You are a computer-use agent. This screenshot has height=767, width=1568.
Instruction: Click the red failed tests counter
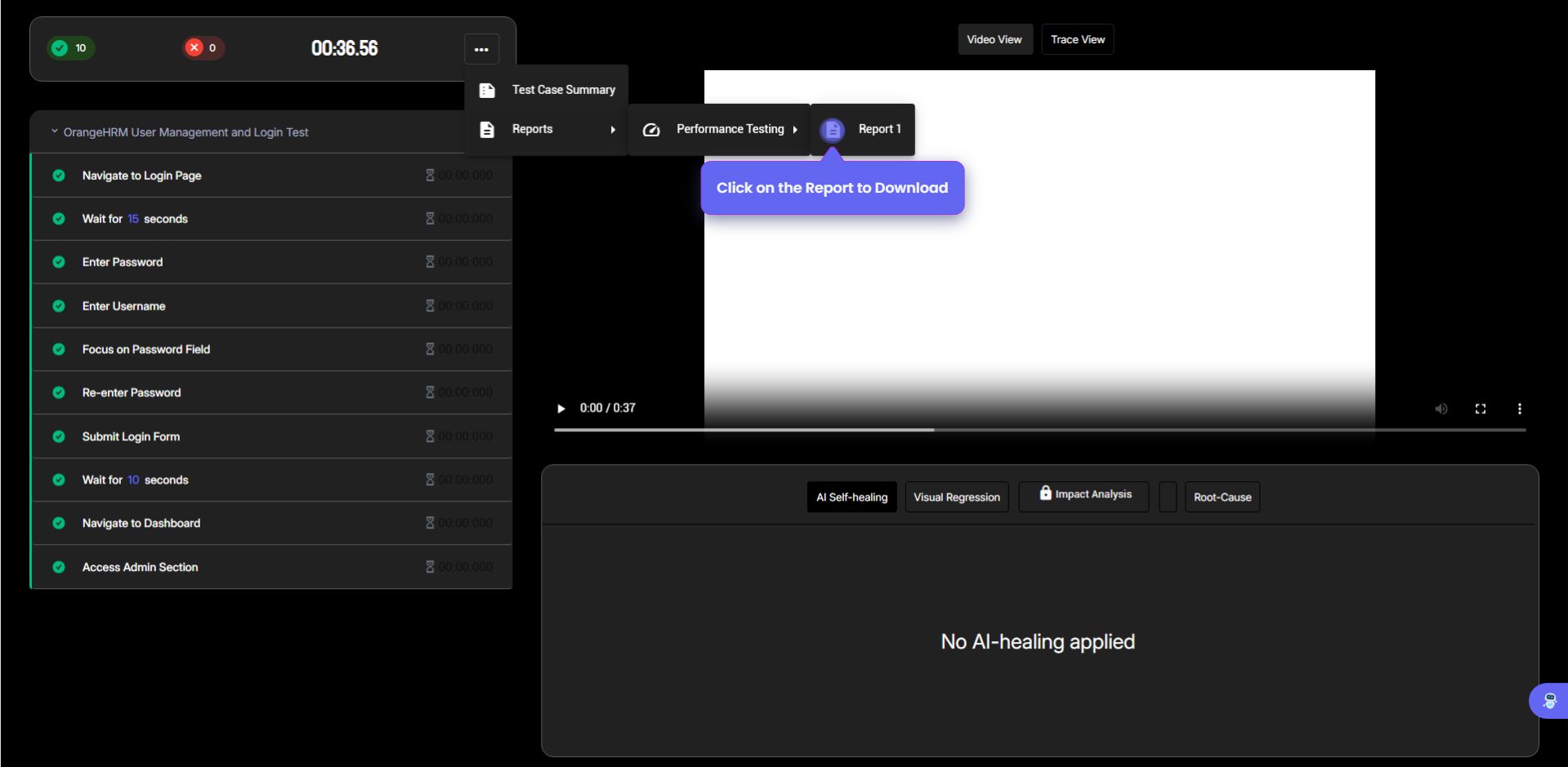[203, 48]
